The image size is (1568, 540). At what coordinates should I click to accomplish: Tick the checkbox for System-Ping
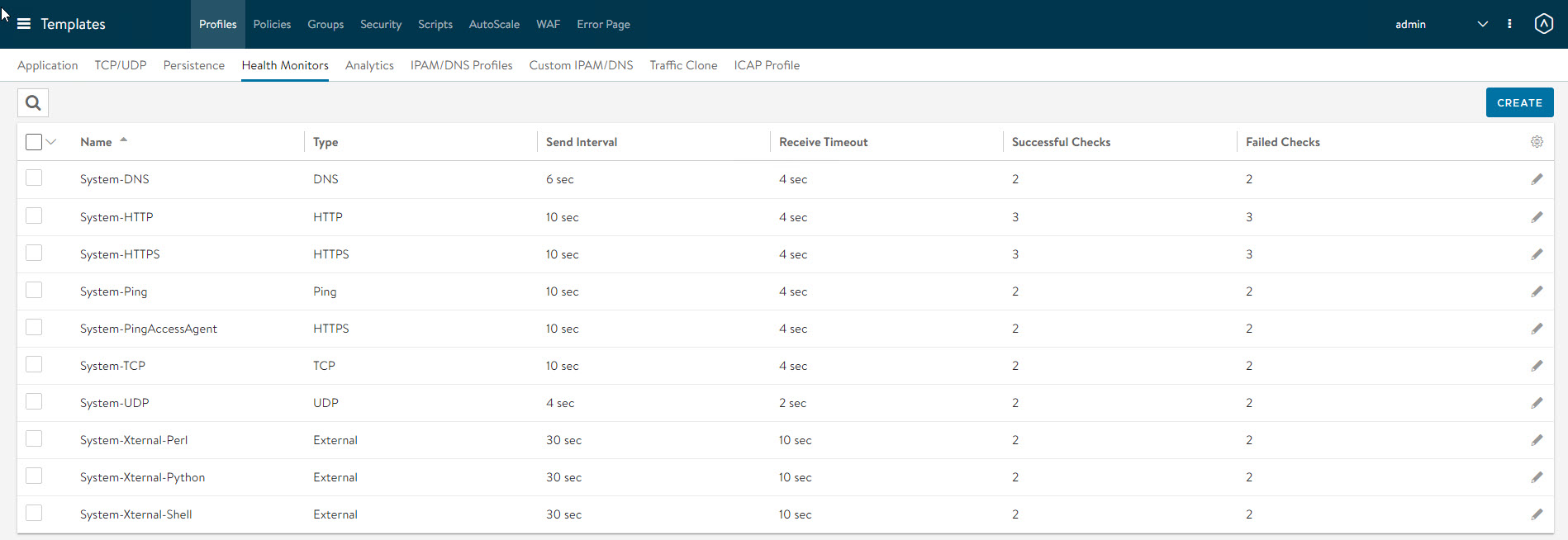click(x=34, y=291)
